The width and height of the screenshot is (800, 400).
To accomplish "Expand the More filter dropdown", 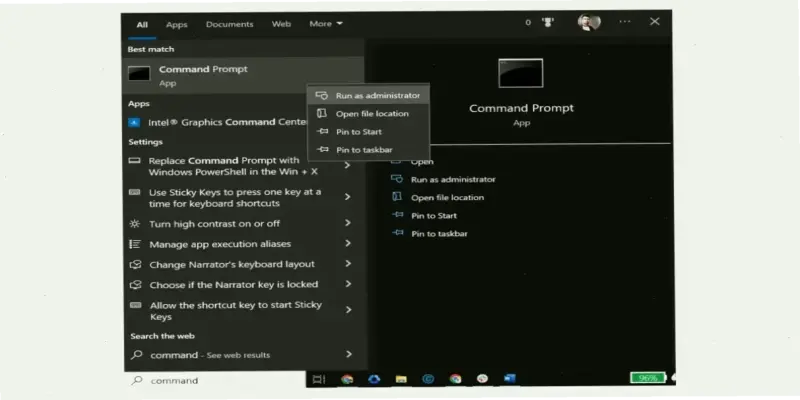I will pyautogui.click(x=326, y=23).
